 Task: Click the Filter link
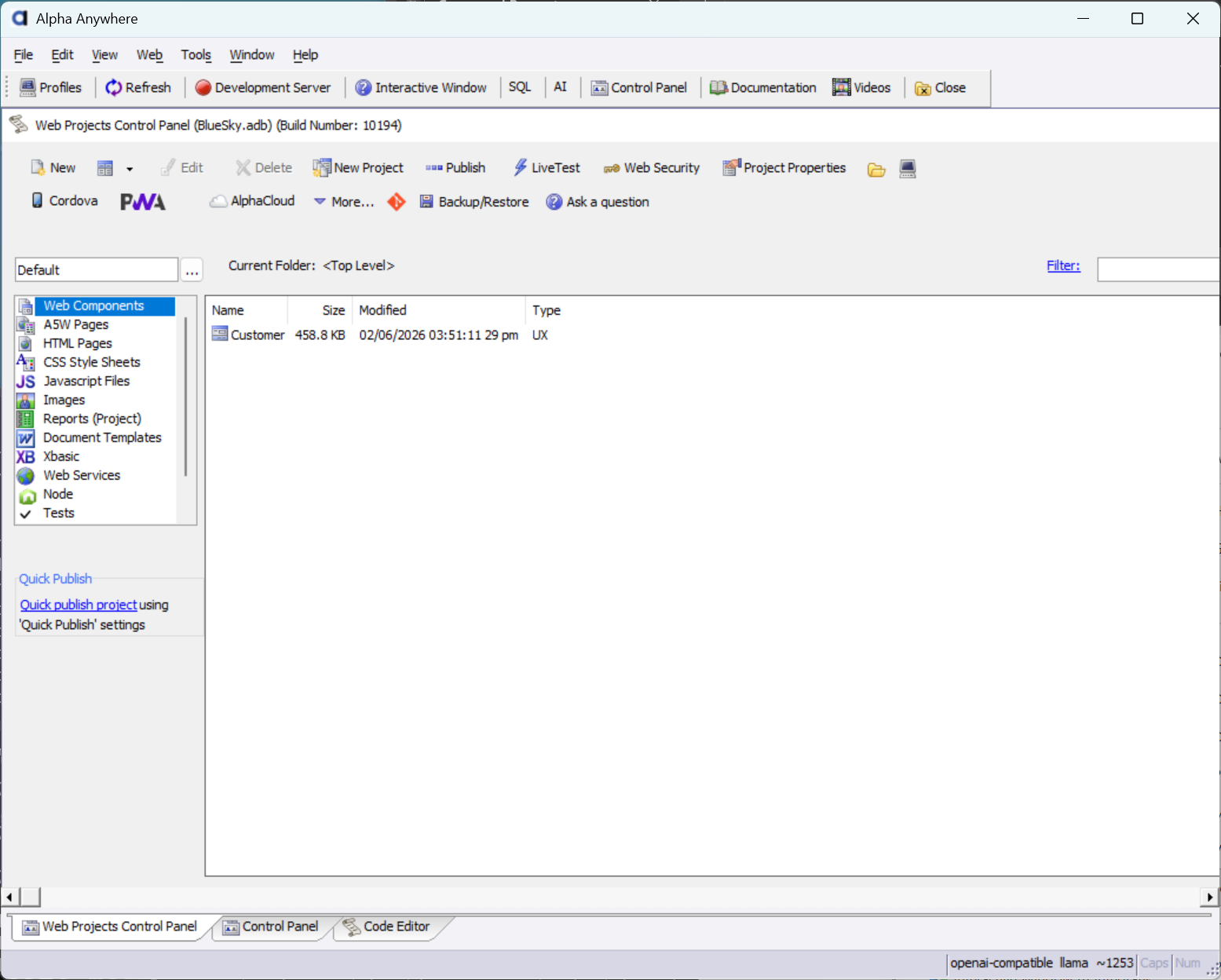pyautogui.click(x=1063, y=265)
